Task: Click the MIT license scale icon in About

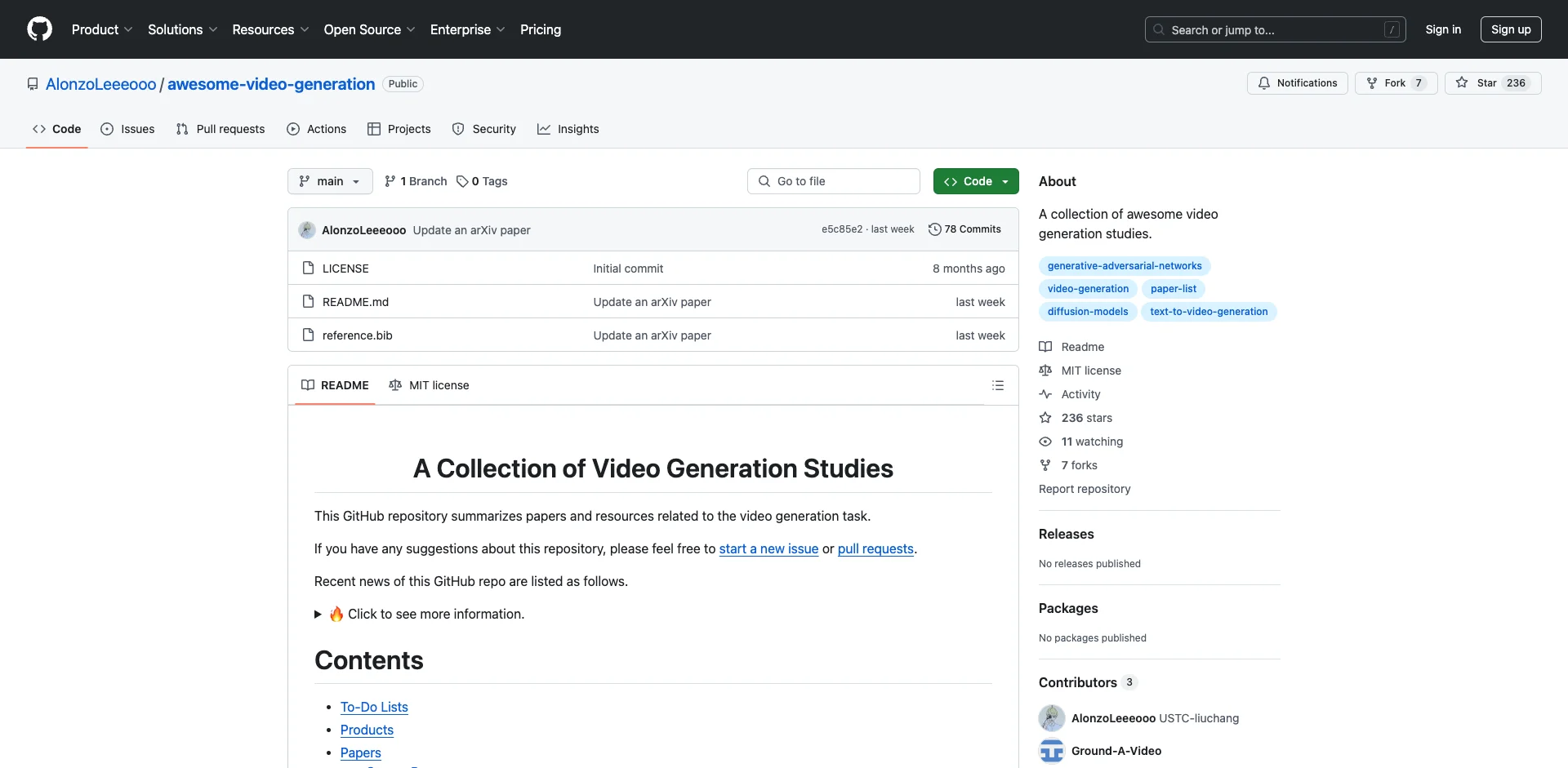Action: click(x=1045, y=371)
